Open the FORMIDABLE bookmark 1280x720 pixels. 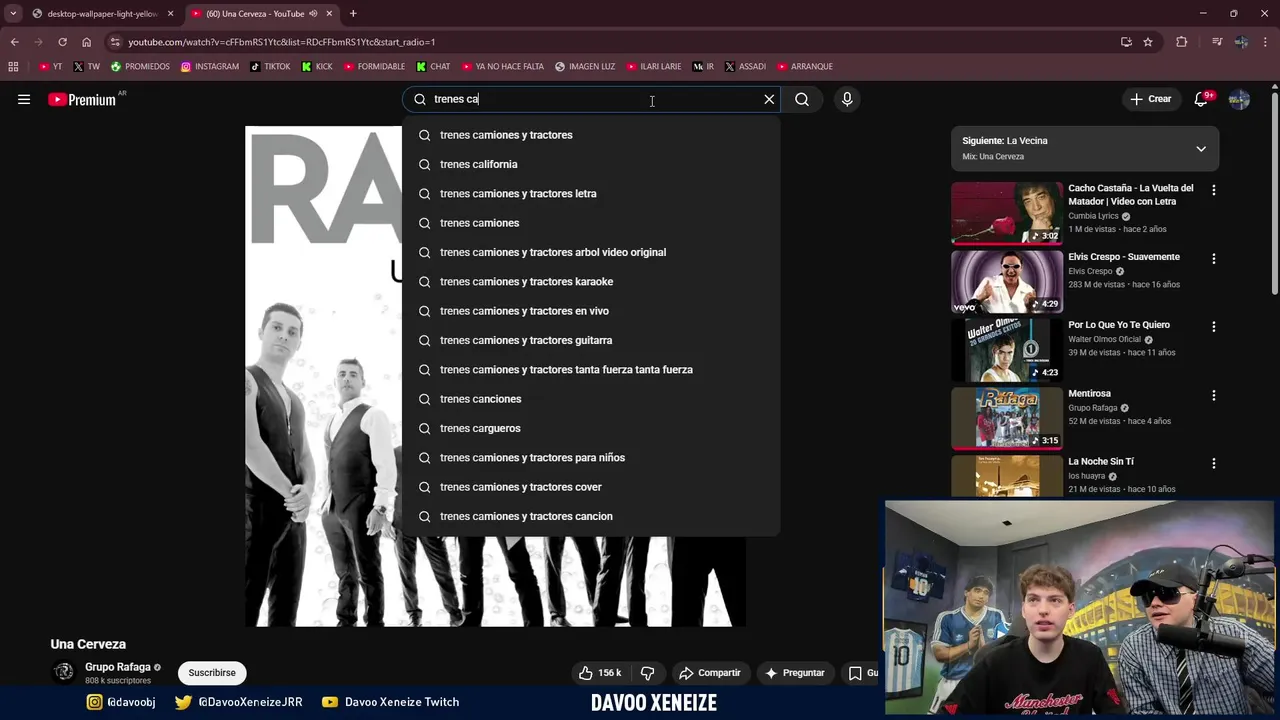point(374,67)
